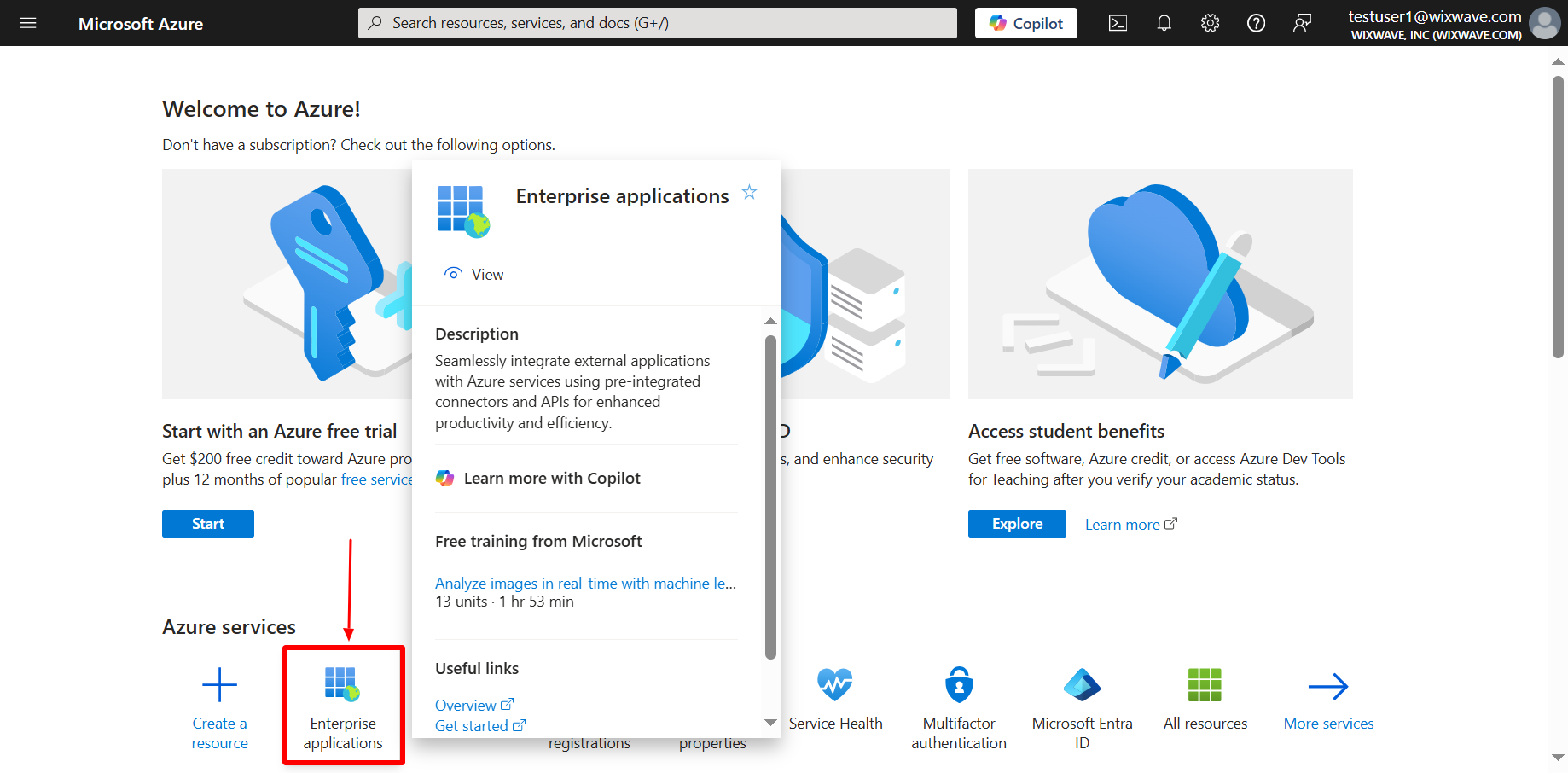Open the Support and help icon

tap(1256, 23)
